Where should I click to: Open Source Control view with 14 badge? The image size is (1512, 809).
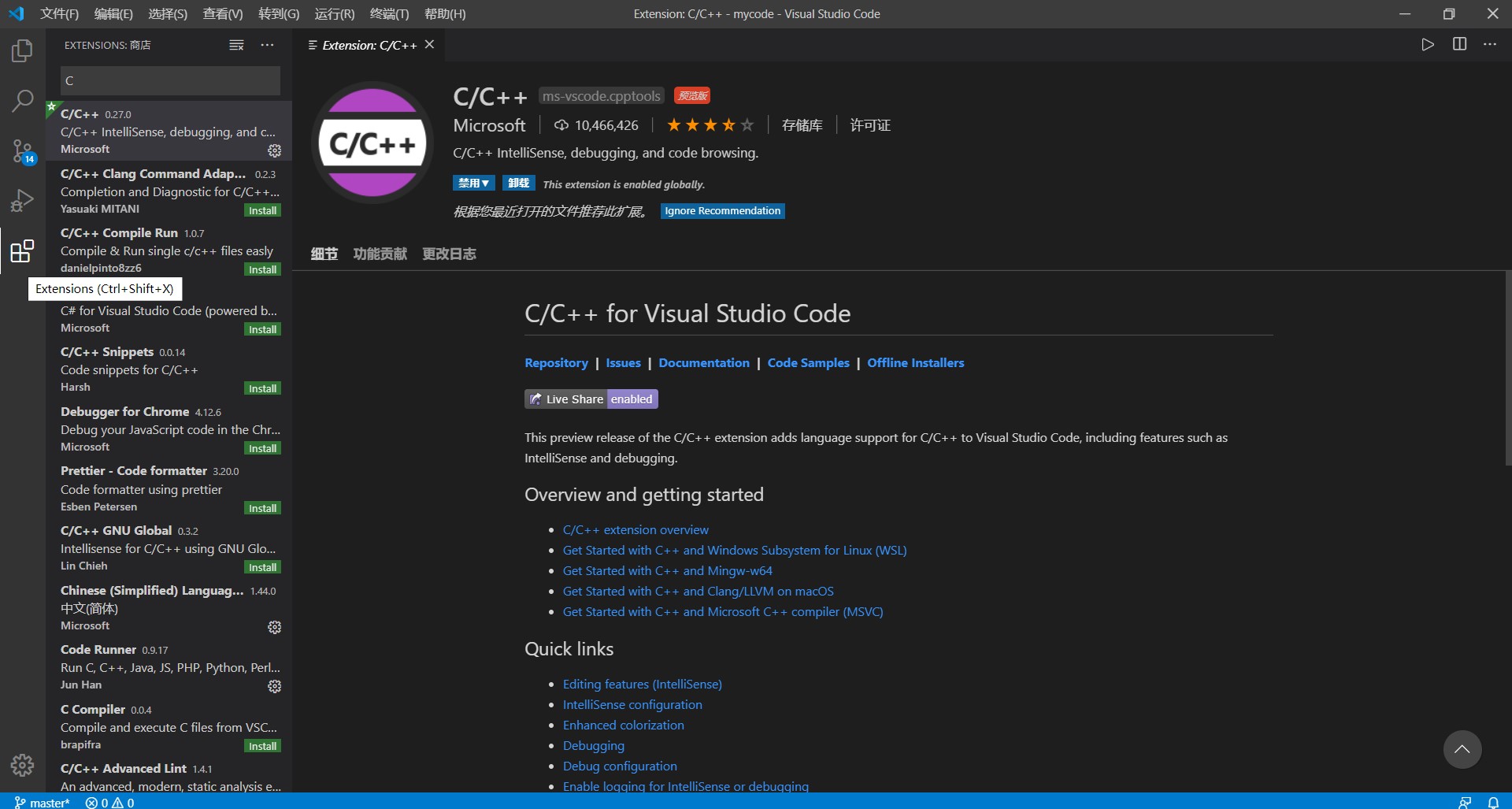point(22,150)
